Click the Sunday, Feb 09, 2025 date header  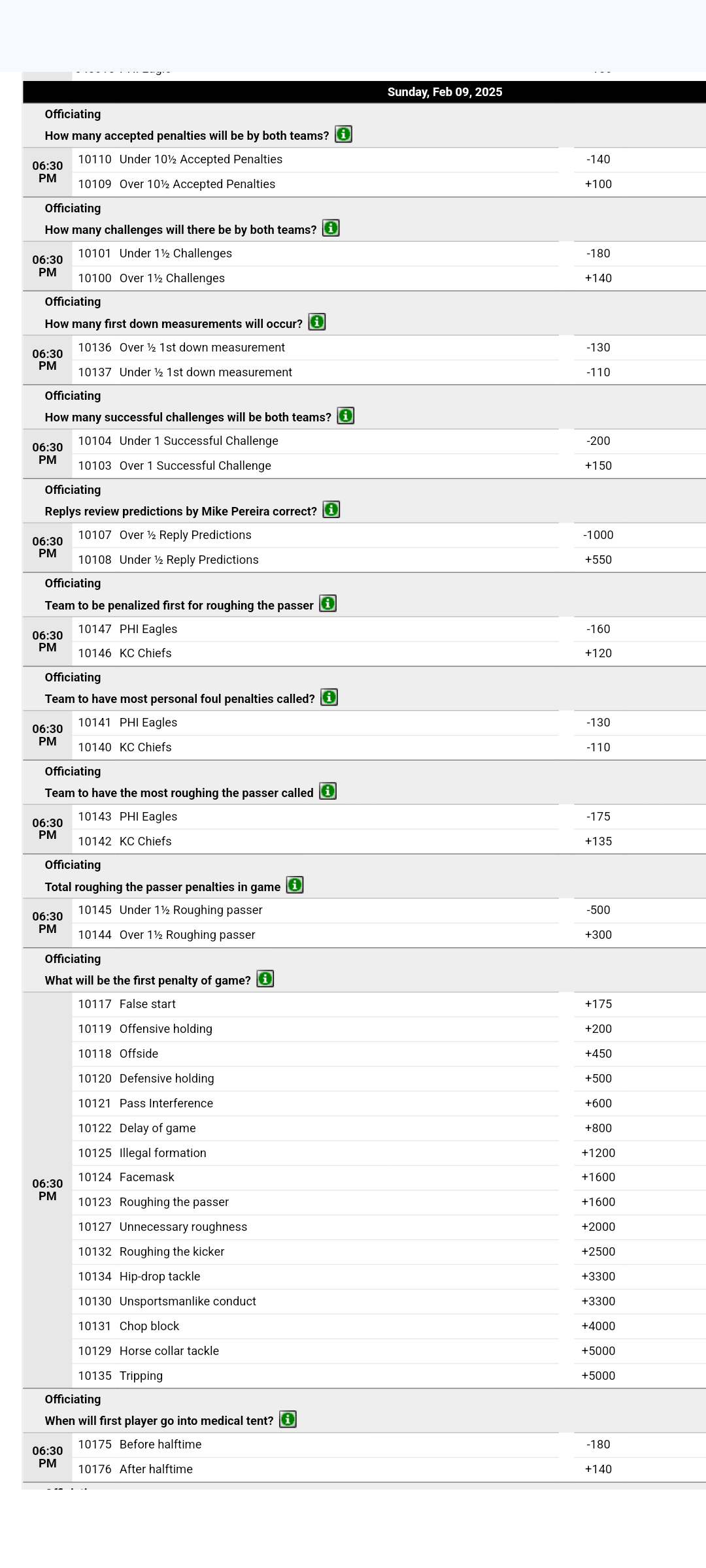point(445,92)
